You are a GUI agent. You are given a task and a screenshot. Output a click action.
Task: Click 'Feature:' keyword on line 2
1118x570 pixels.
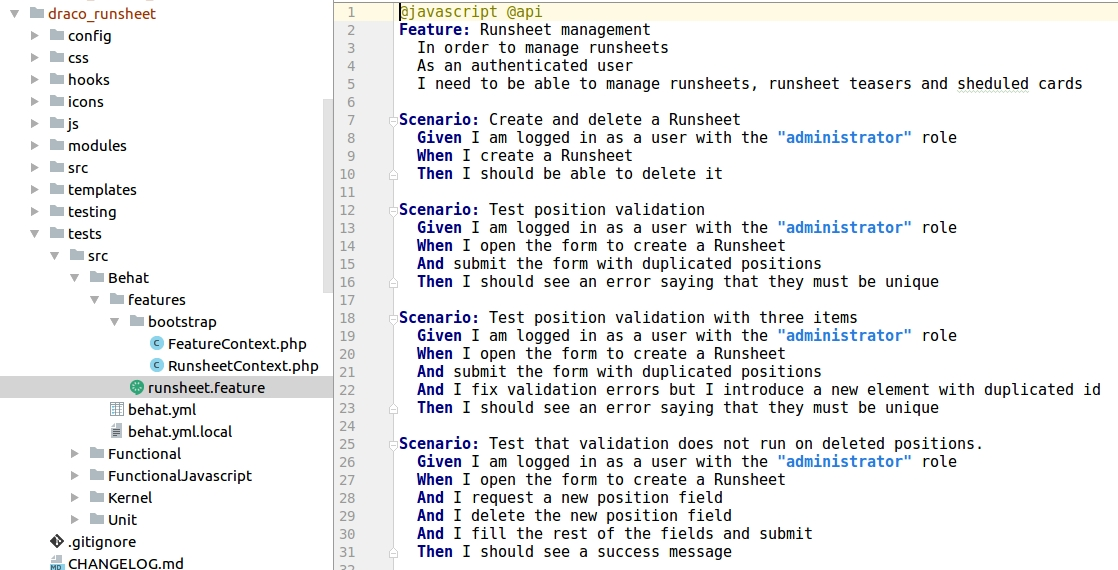coord(435,29)
